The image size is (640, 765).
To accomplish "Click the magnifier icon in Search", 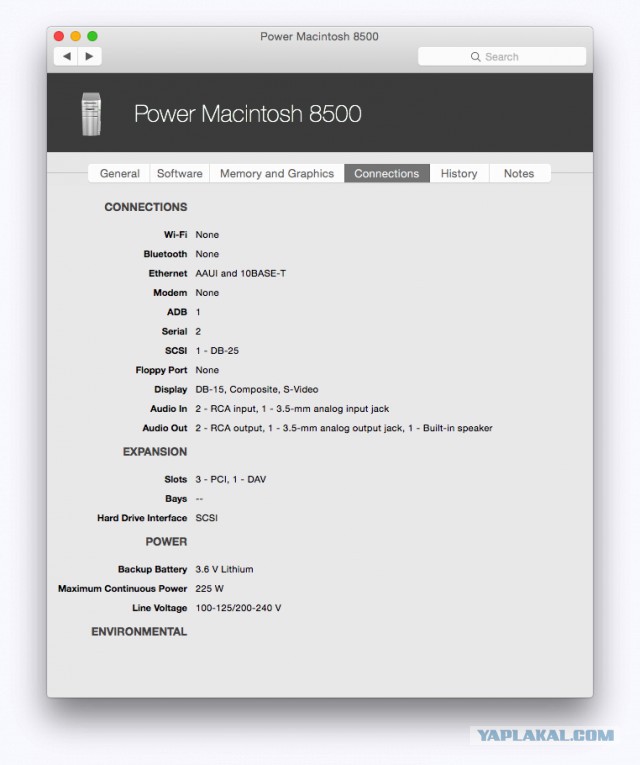I will point(475,57).
